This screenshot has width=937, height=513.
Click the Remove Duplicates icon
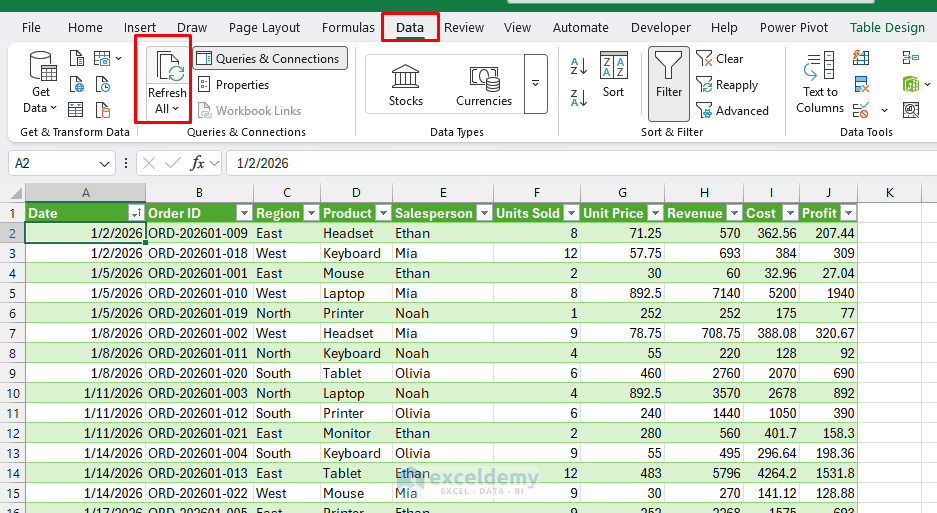(x=861, y=84)
